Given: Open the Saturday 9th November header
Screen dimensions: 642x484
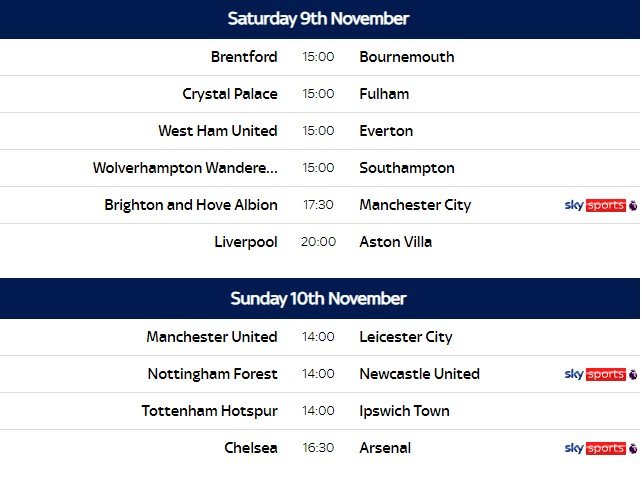Looking at the screenshot, I should click(320, 19).
